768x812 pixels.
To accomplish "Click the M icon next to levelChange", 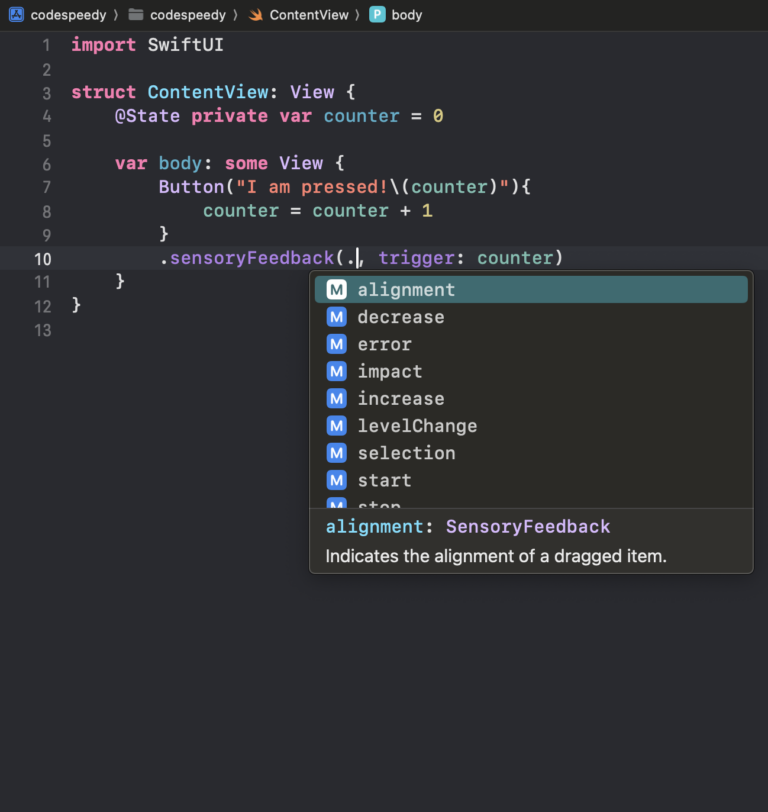I will pyautogui.click(x=337, y=426).
